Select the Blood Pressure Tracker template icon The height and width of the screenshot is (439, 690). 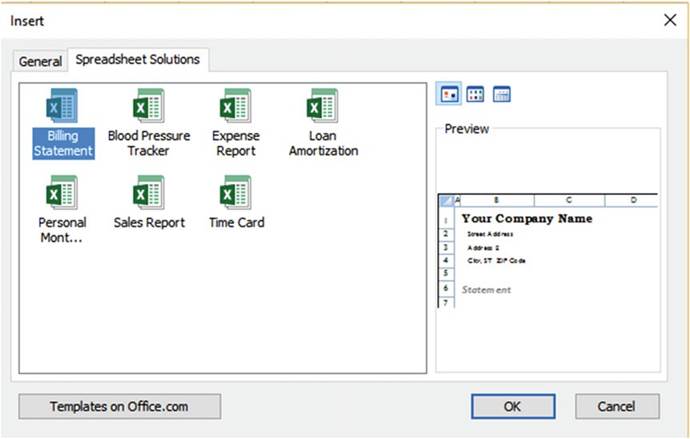[148, 106]
